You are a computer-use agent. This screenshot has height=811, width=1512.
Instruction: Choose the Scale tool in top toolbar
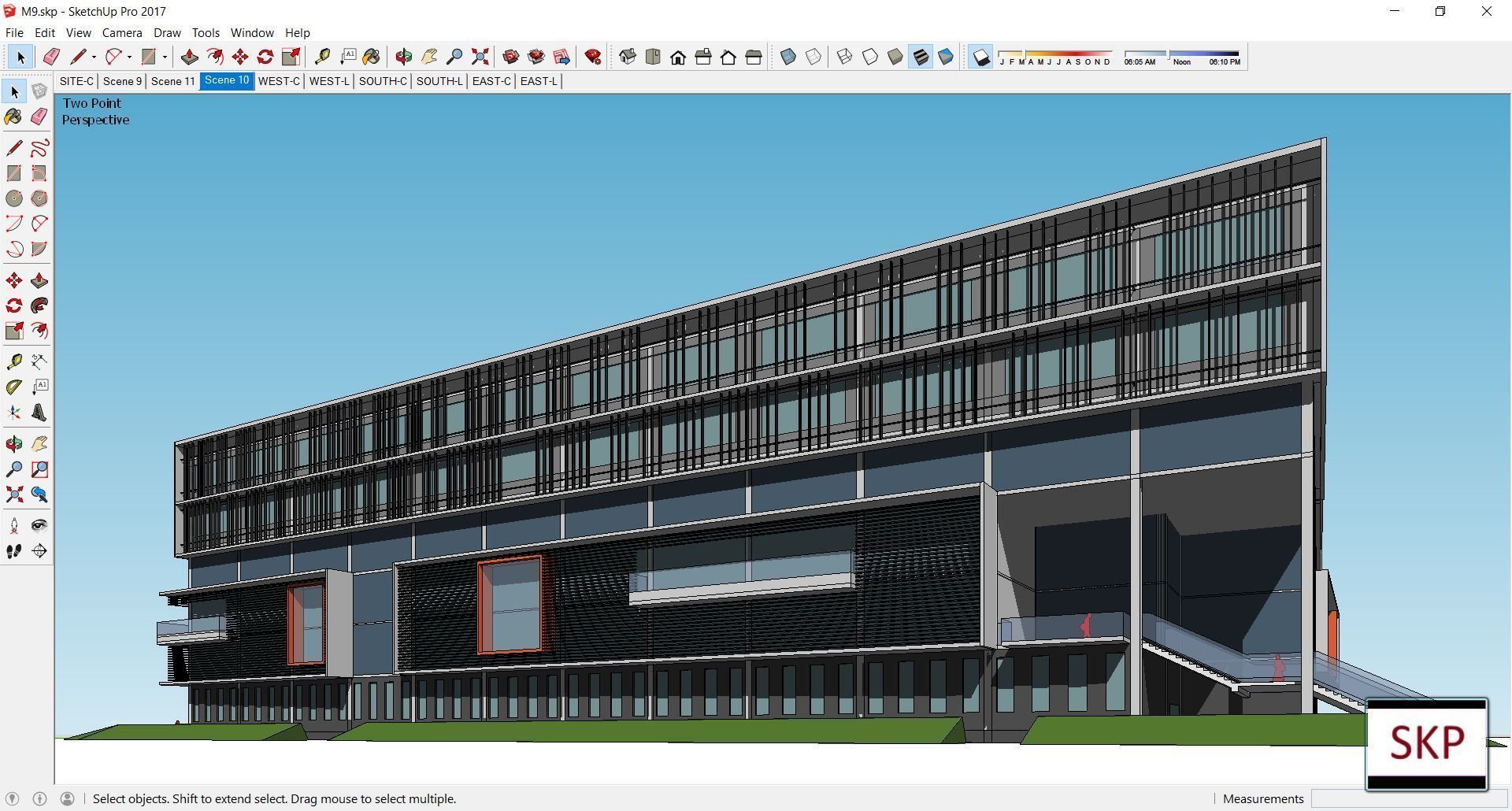pyautogui.click(x=291, y=57)
